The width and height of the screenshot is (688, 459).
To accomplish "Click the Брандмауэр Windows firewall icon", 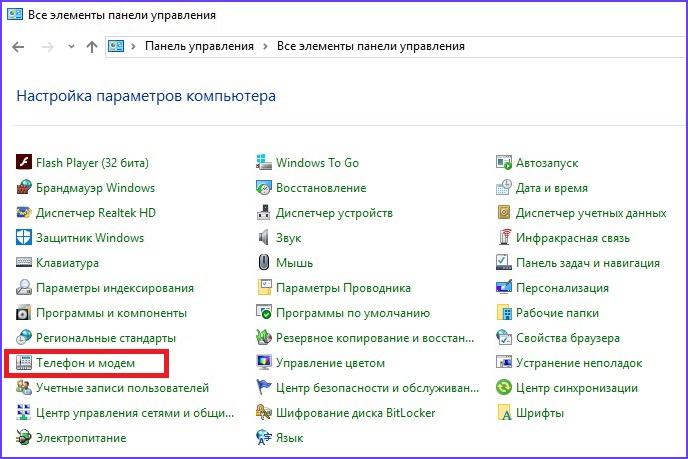I will tap(24, 187).
